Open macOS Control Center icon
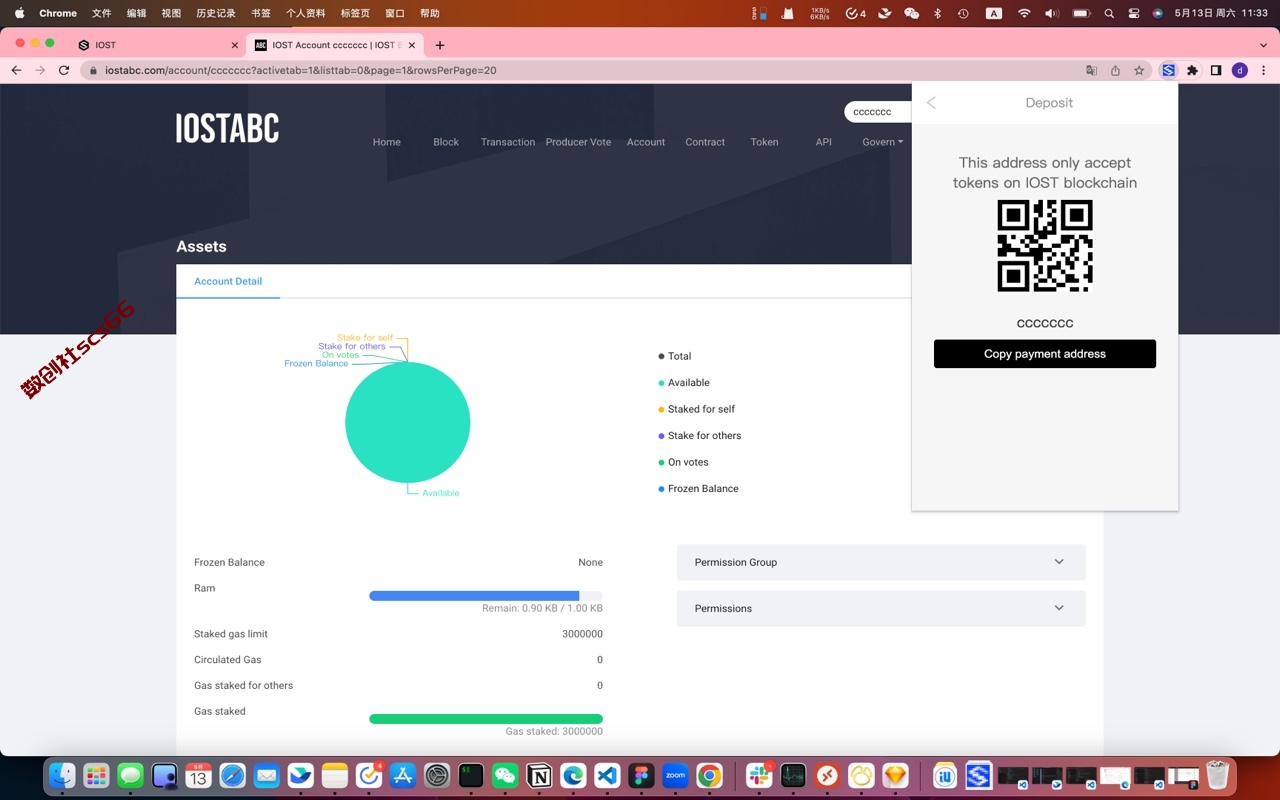 coord(1134,13)
